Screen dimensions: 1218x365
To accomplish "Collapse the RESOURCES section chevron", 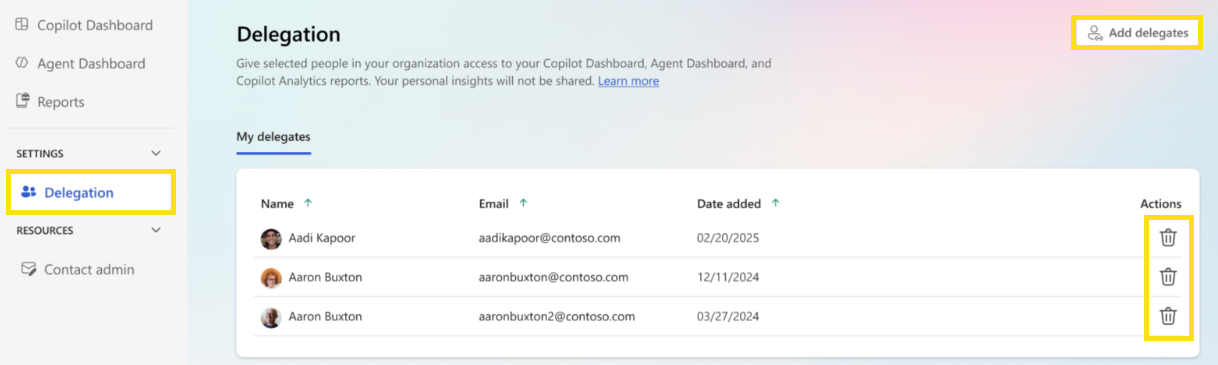I will [x=155, y=230].
